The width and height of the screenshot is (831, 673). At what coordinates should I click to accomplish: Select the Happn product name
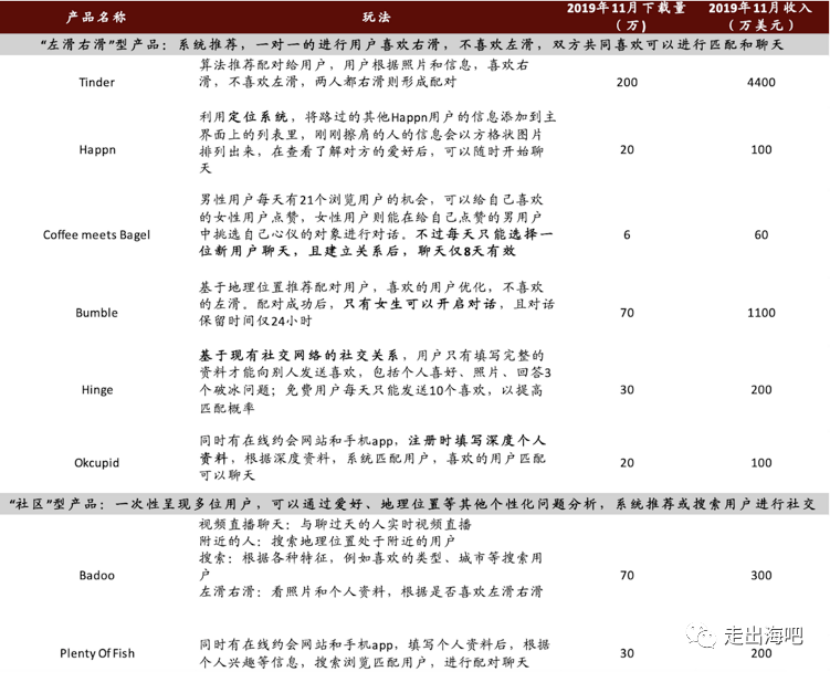click(x=97, y=150)
